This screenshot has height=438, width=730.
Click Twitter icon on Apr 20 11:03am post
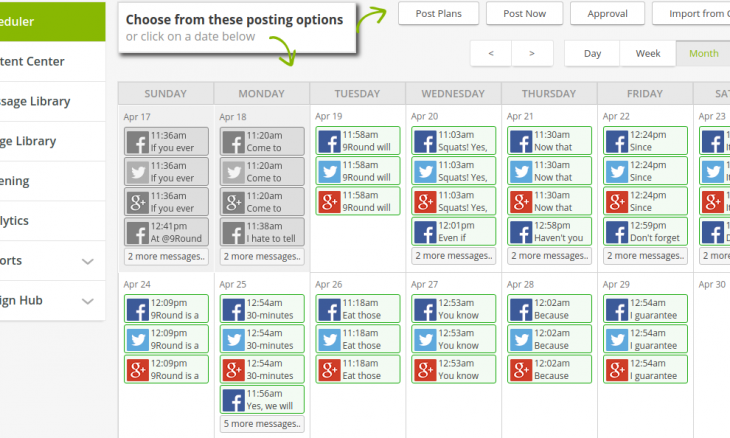coord(425,171)
